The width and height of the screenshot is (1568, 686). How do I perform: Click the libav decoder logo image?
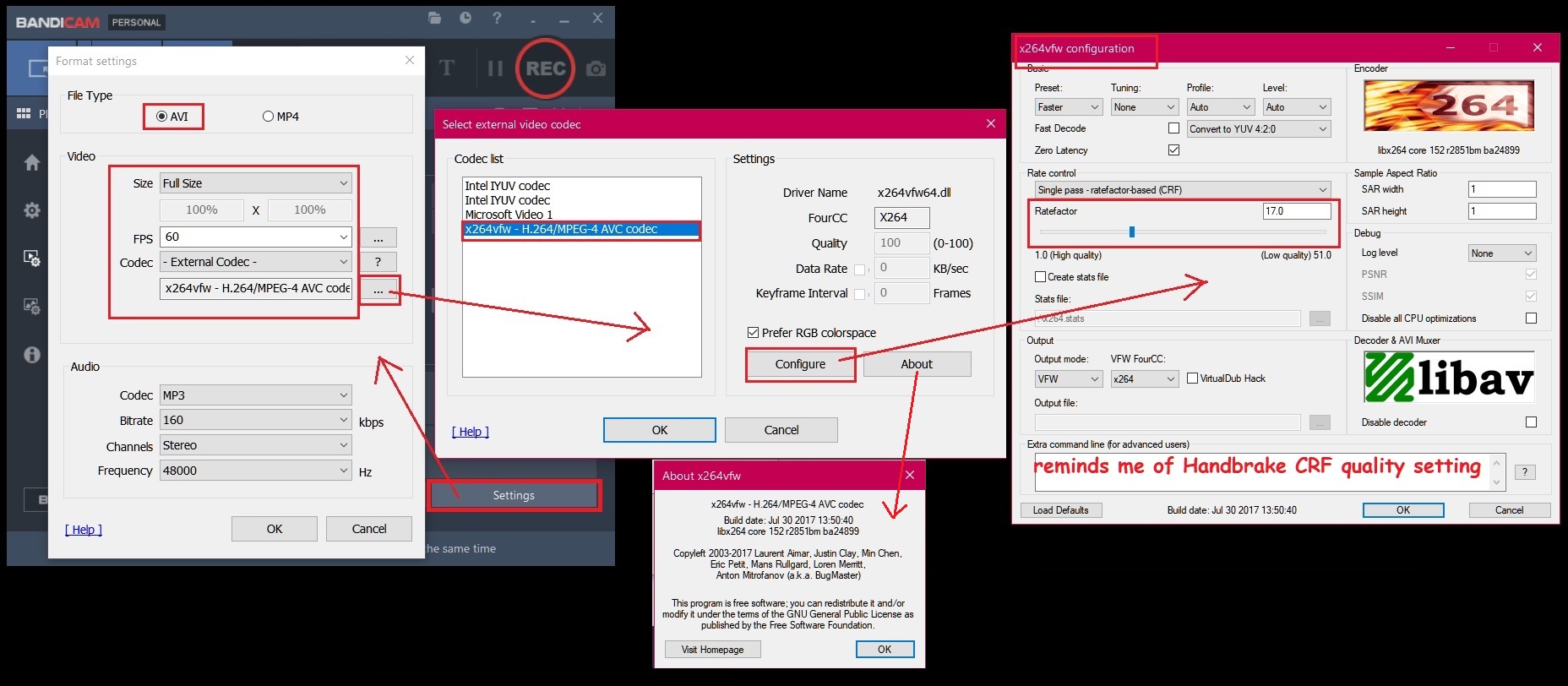point(1449,377)
